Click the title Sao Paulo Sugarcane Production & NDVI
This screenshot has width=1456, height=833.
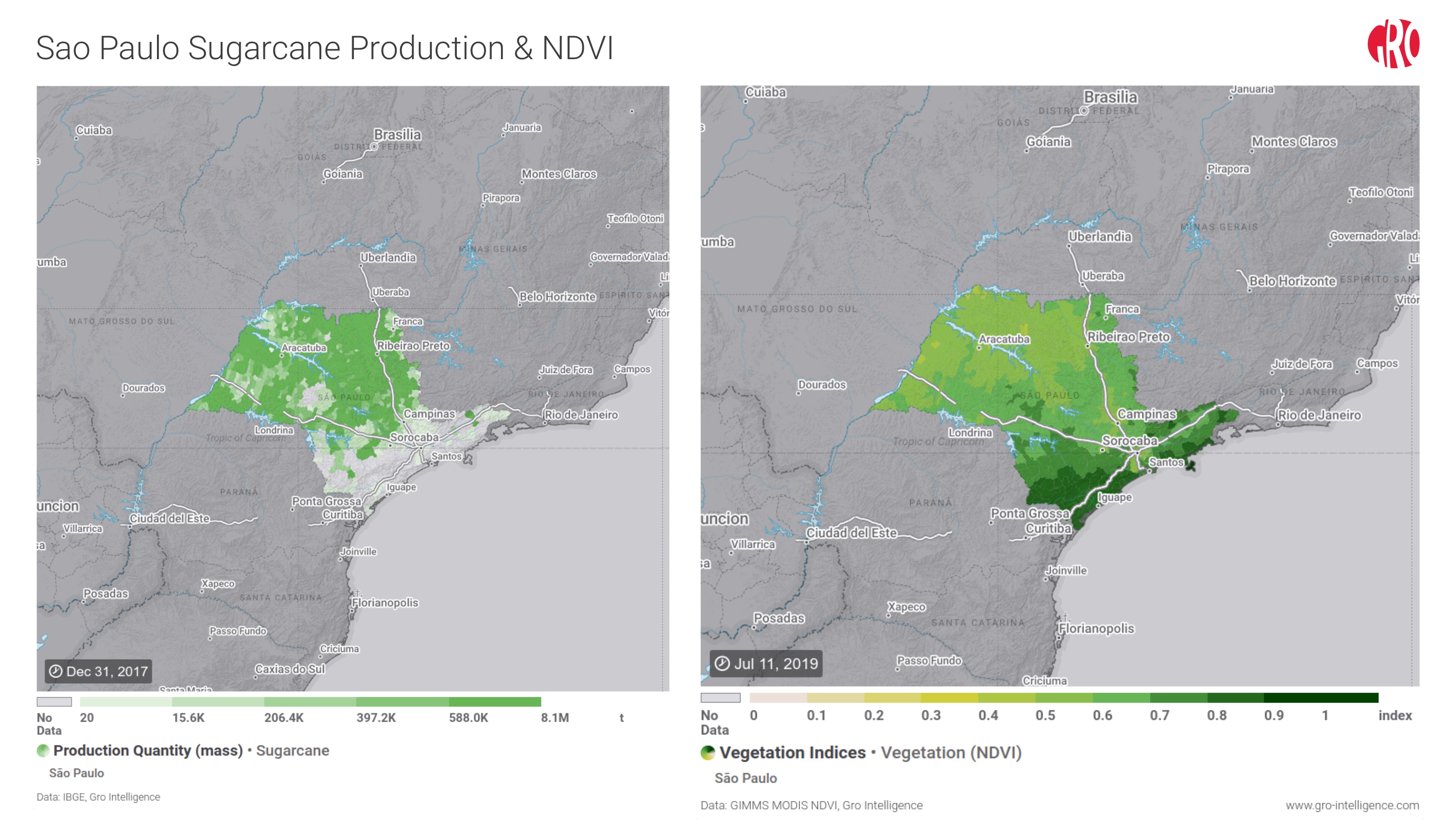point(325,48)
